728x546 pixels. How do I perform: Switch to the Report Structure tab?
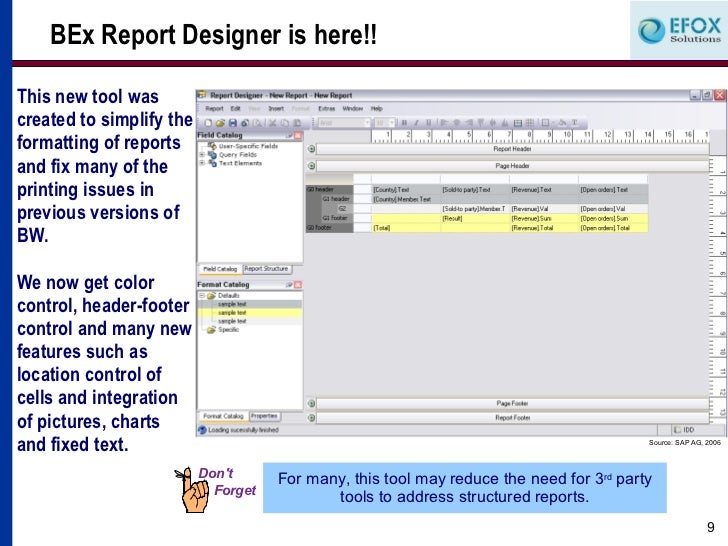(x=266, y=269)
